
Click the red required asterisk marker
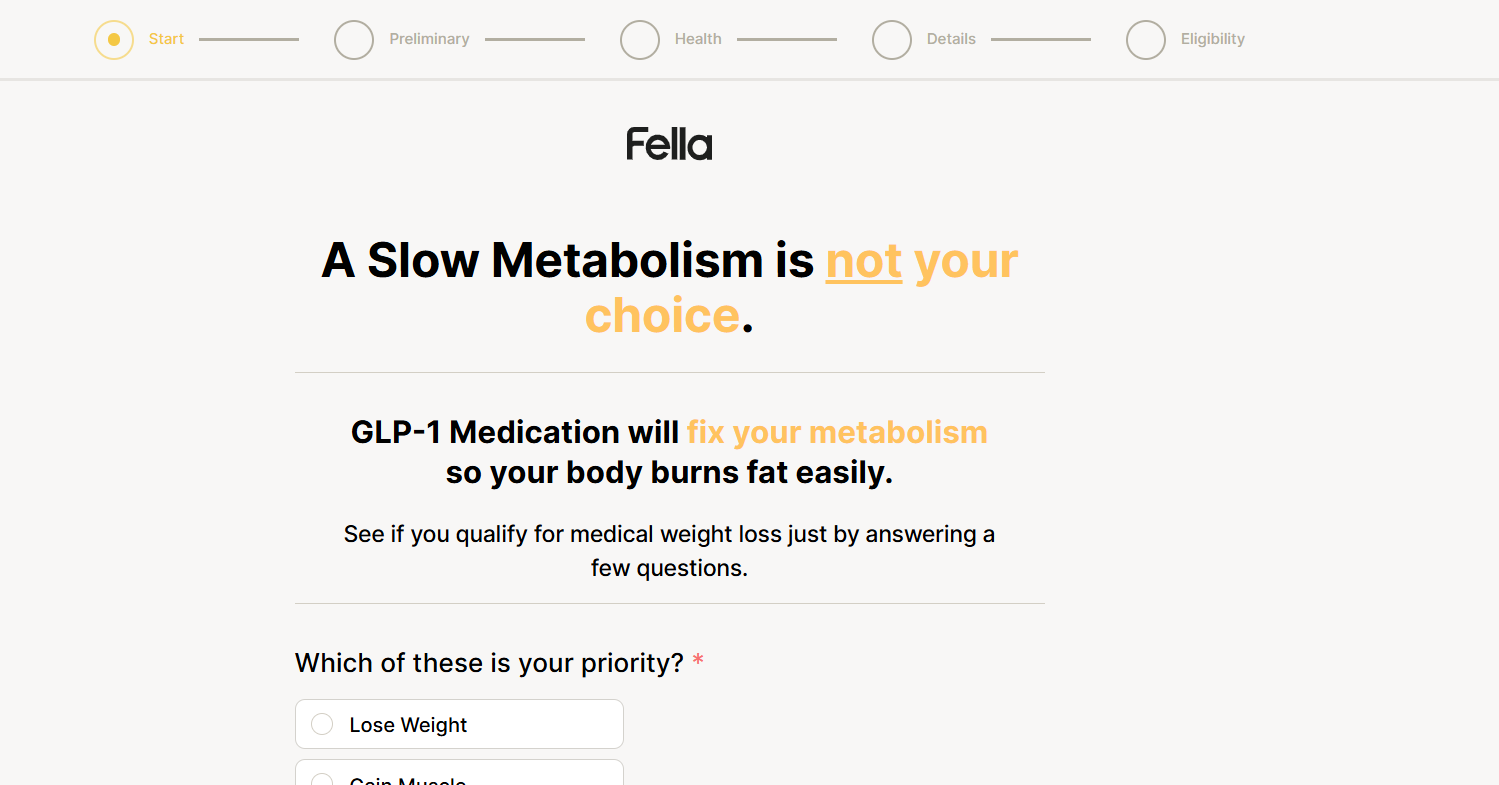coord(698,663)
